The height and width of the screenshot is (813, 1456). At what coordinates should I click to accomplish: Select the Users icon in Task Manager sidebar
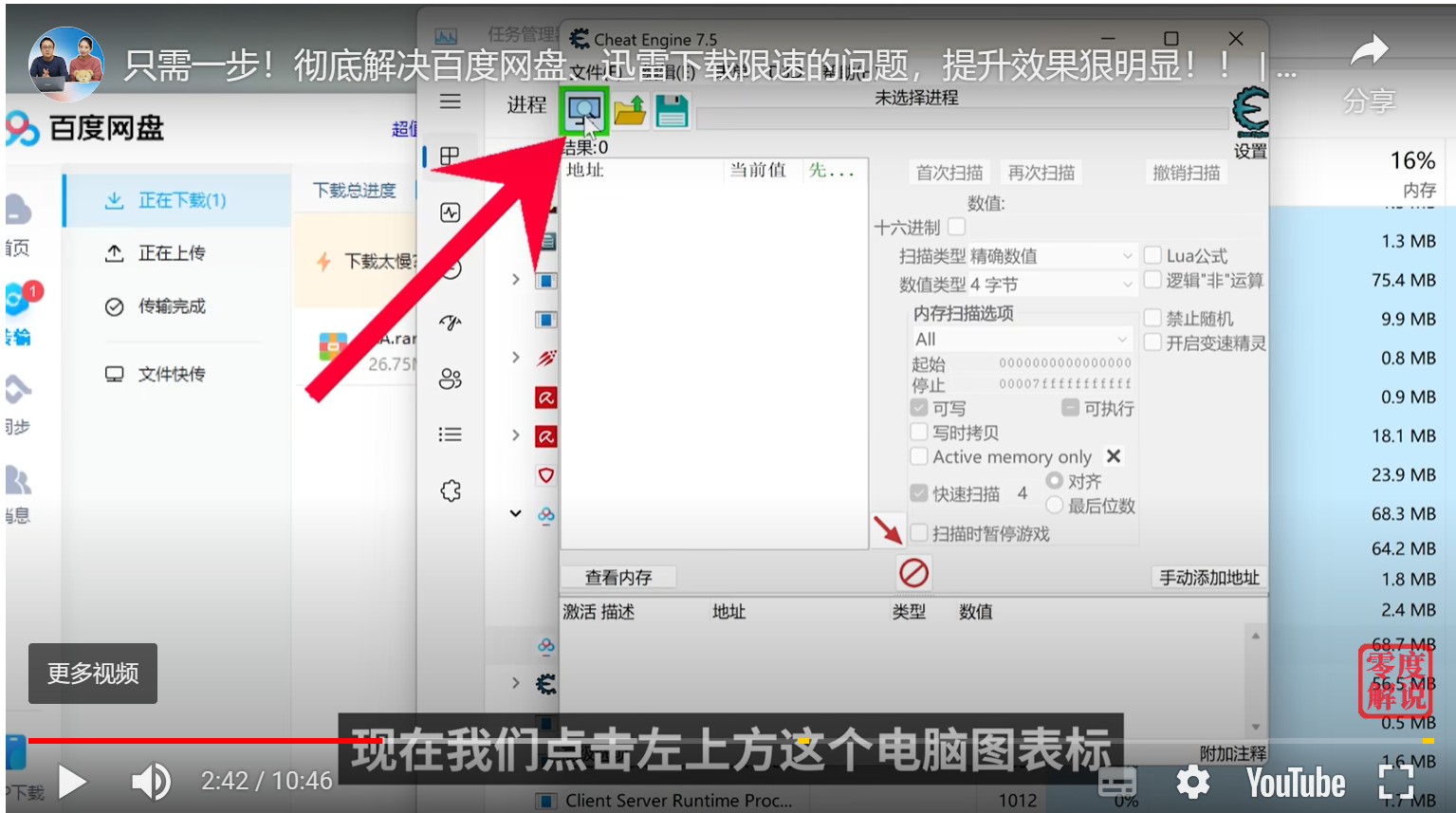click(x=451, y=379)
